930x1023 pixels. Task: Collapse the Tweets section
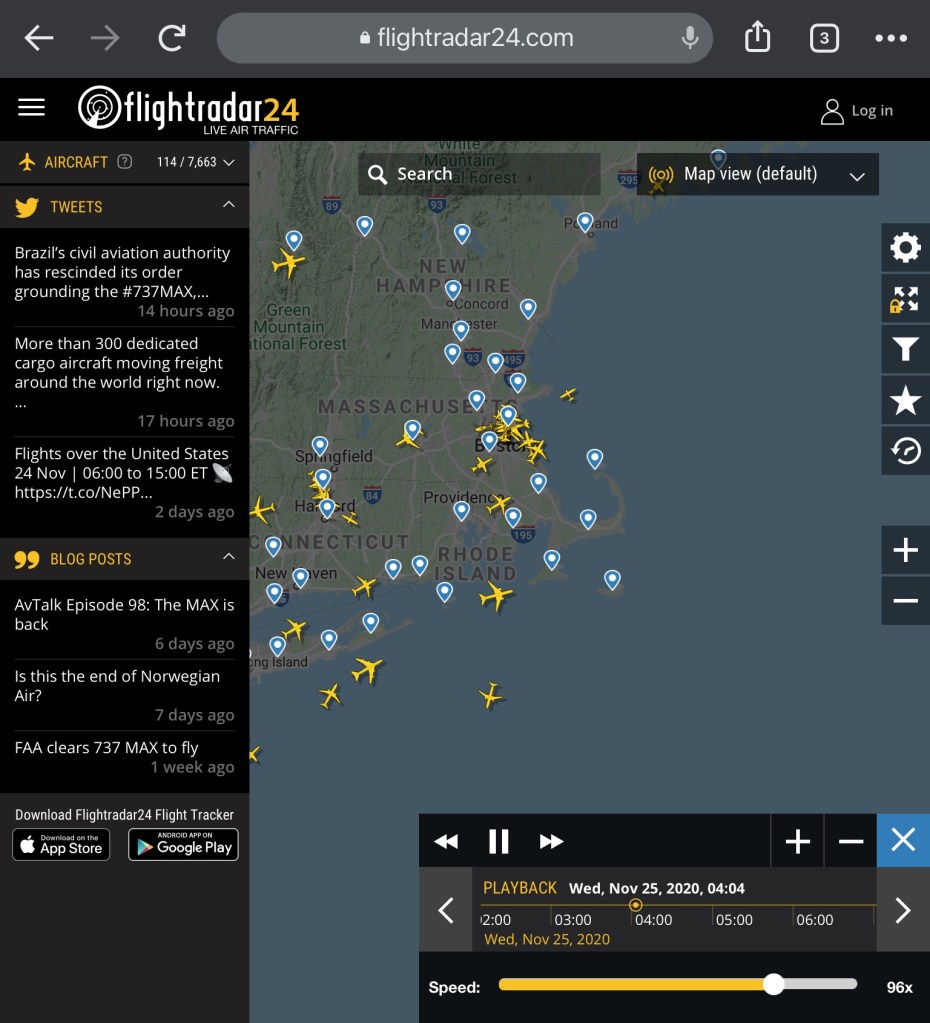pyautogui.click(x=228, y=205)
